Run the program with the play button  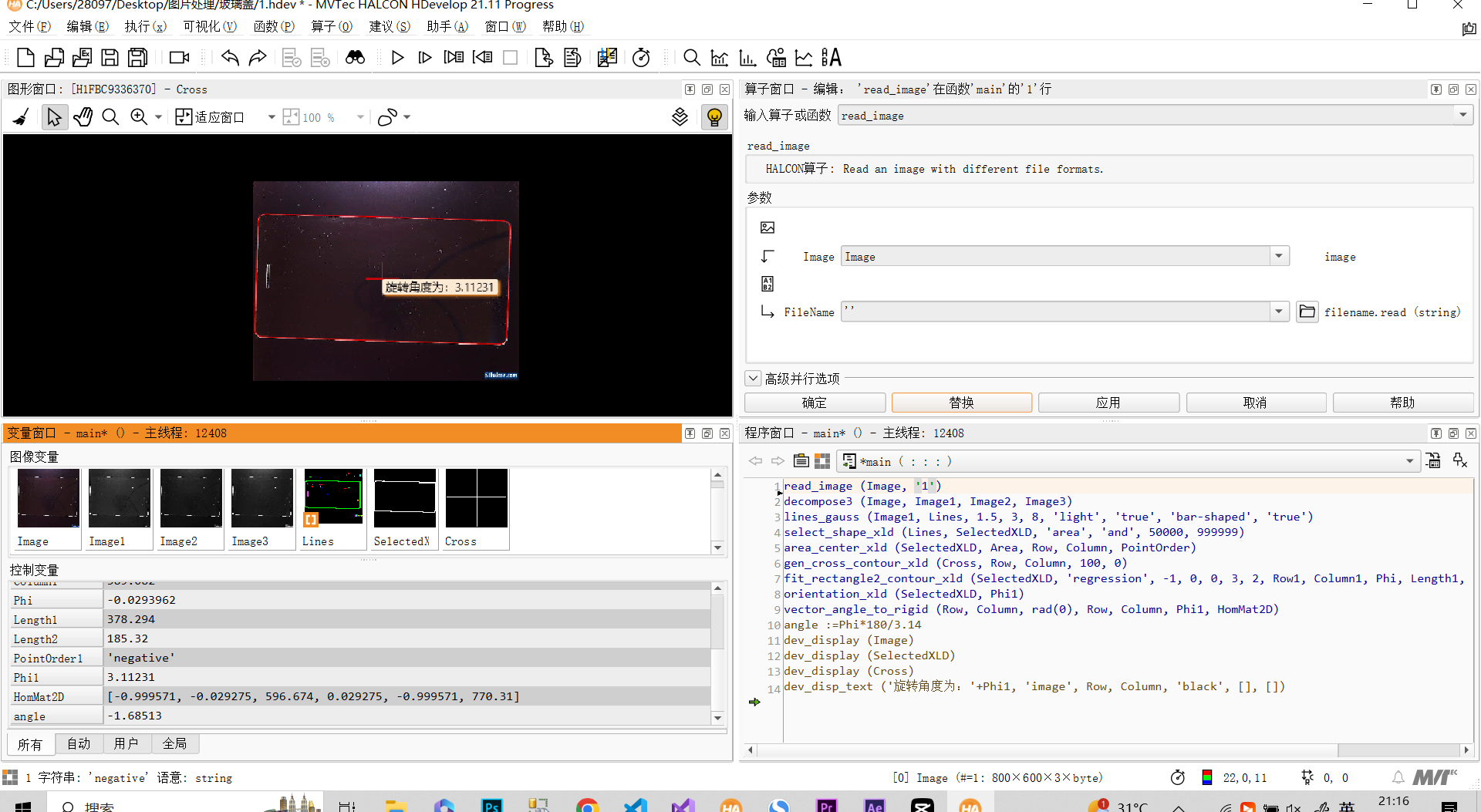397,57
